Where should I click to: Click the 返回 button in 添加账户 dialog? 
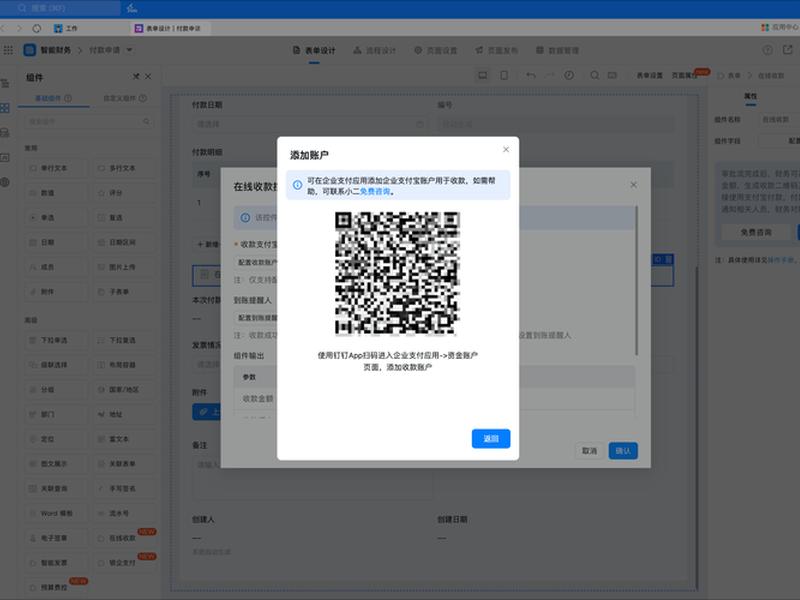491,438
